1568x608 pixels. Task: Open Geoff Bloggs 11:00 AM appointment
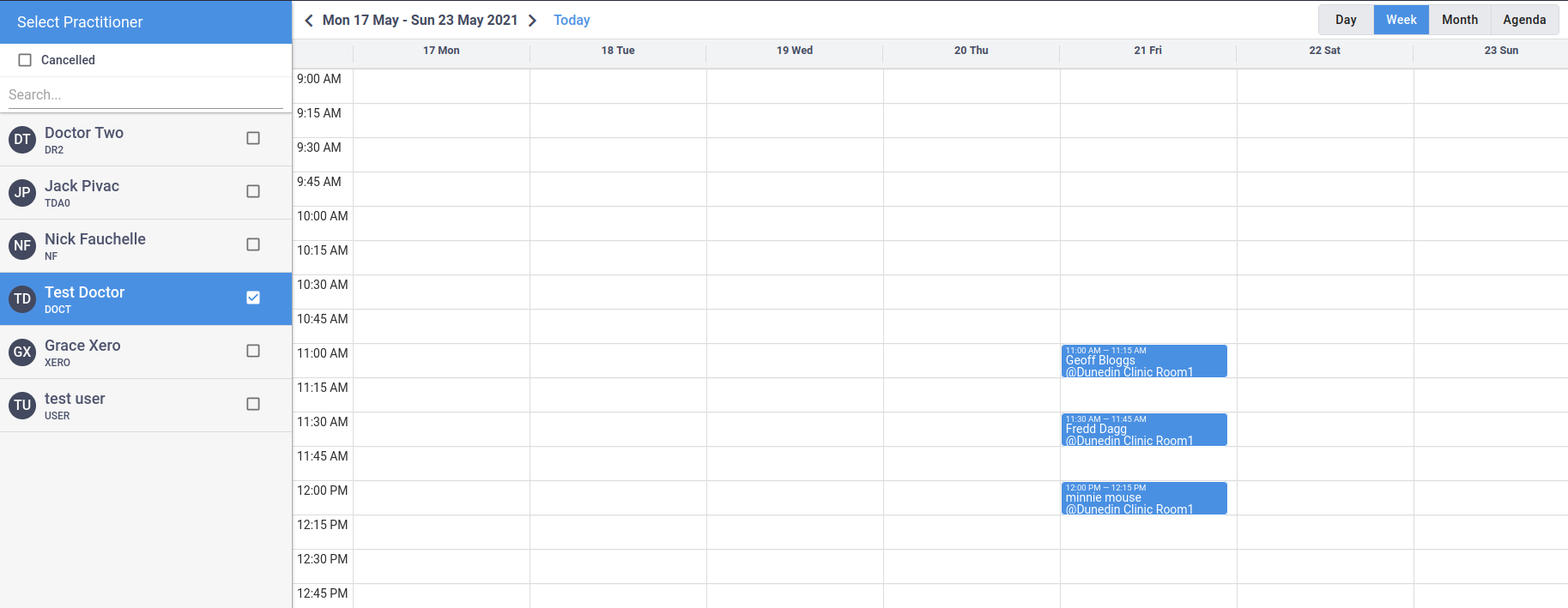[x=1143, y=361]
